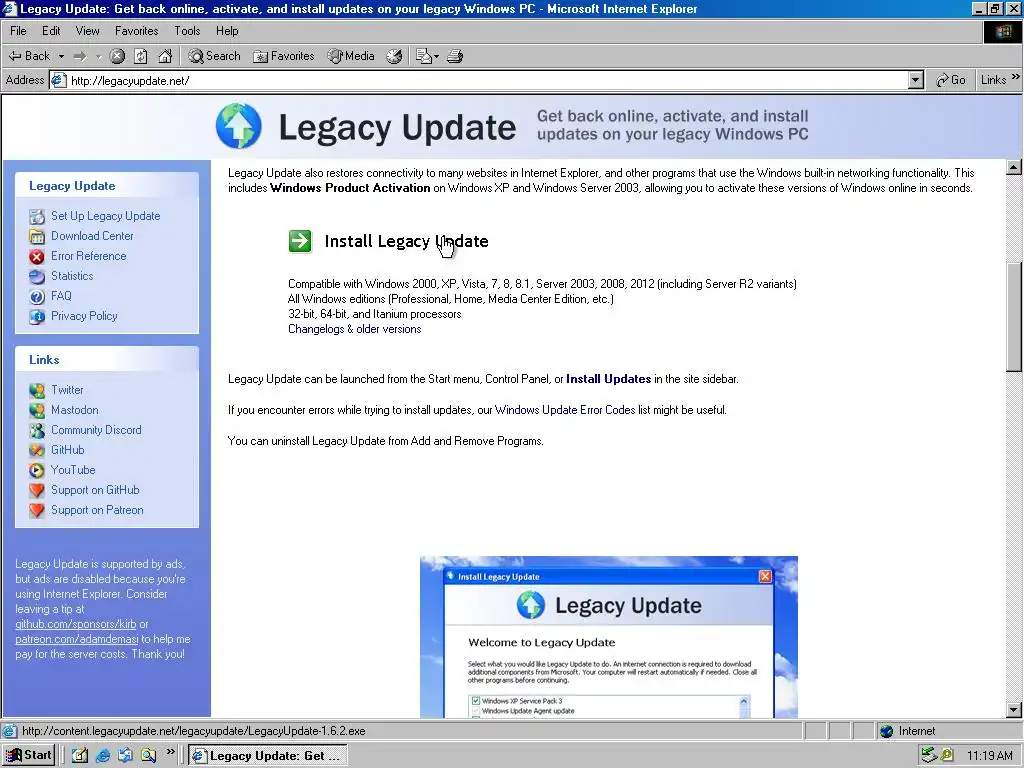Click the Windows Start button

(x=28, y=756)
